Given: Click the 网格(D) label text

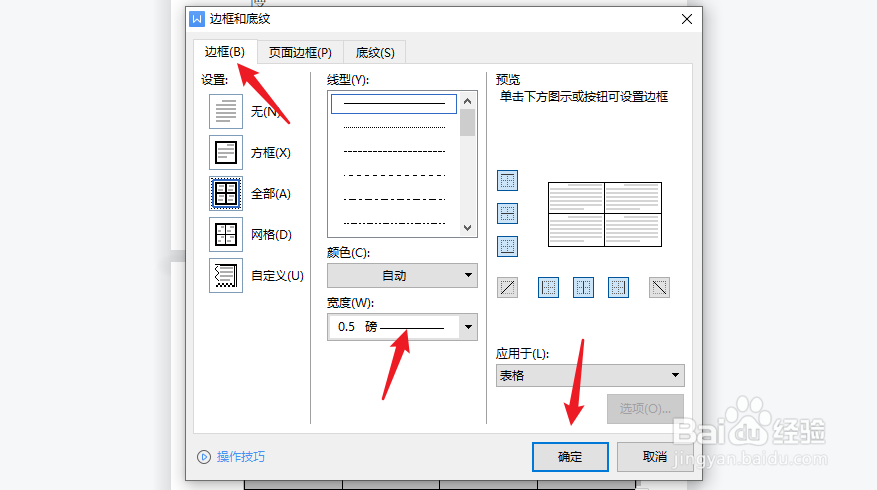Looking at the screenshot, I should pyautogui.click(x=271, y=234).
